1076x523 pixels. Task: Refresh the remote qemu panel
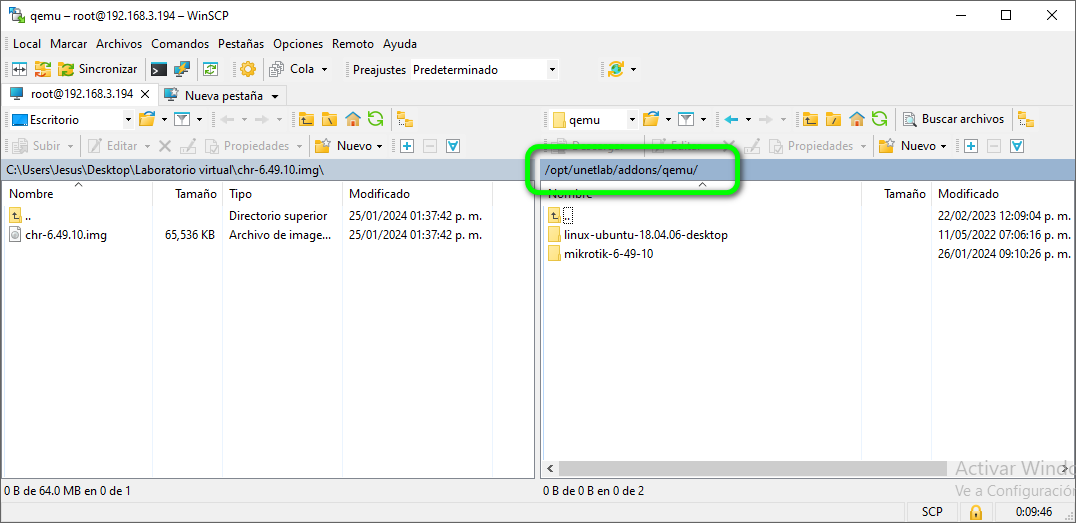tap(879, 119)
